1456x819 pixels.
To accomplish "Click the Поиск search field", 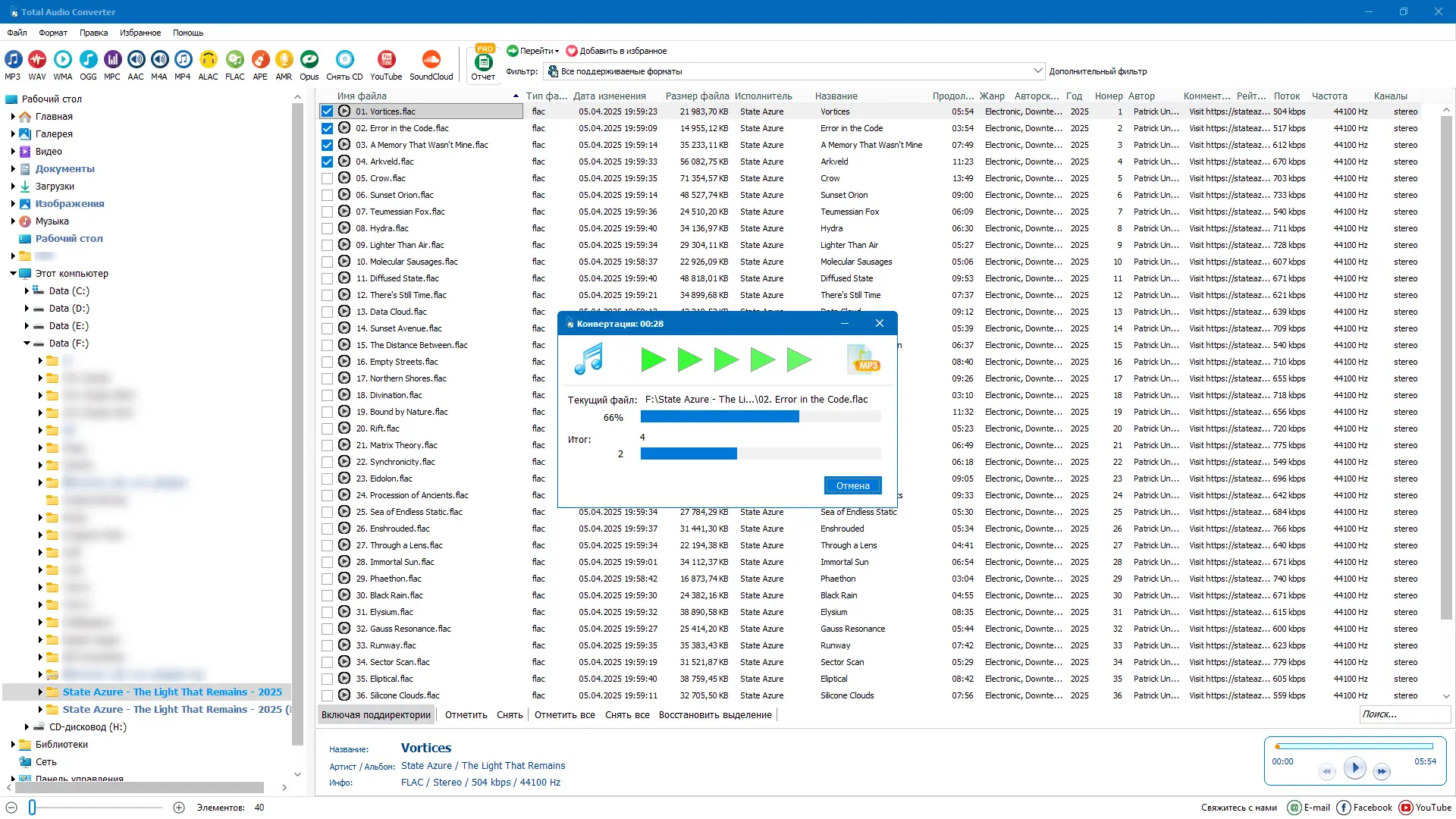I will click(x=1403, y=714).
